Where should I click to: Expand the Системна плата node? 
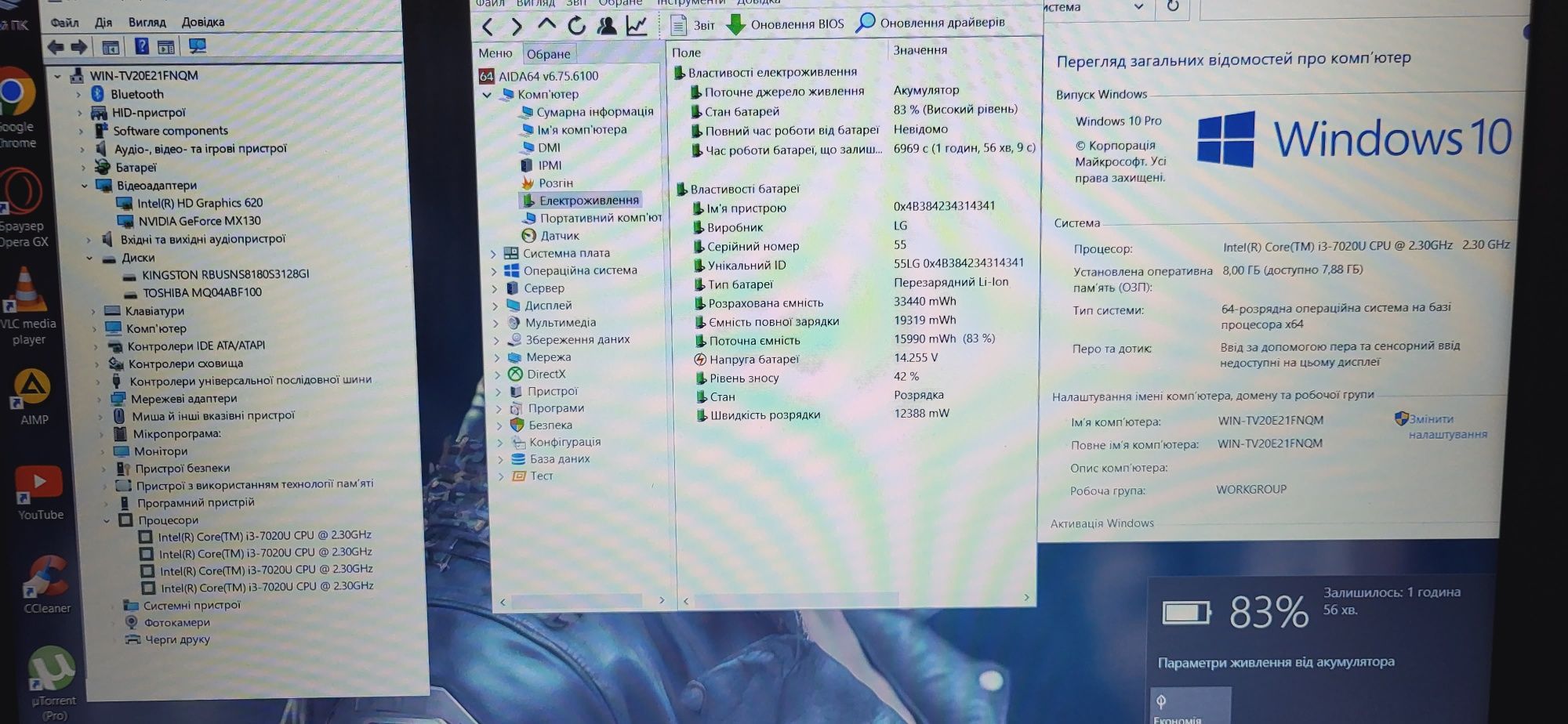[x=494, y=253]
